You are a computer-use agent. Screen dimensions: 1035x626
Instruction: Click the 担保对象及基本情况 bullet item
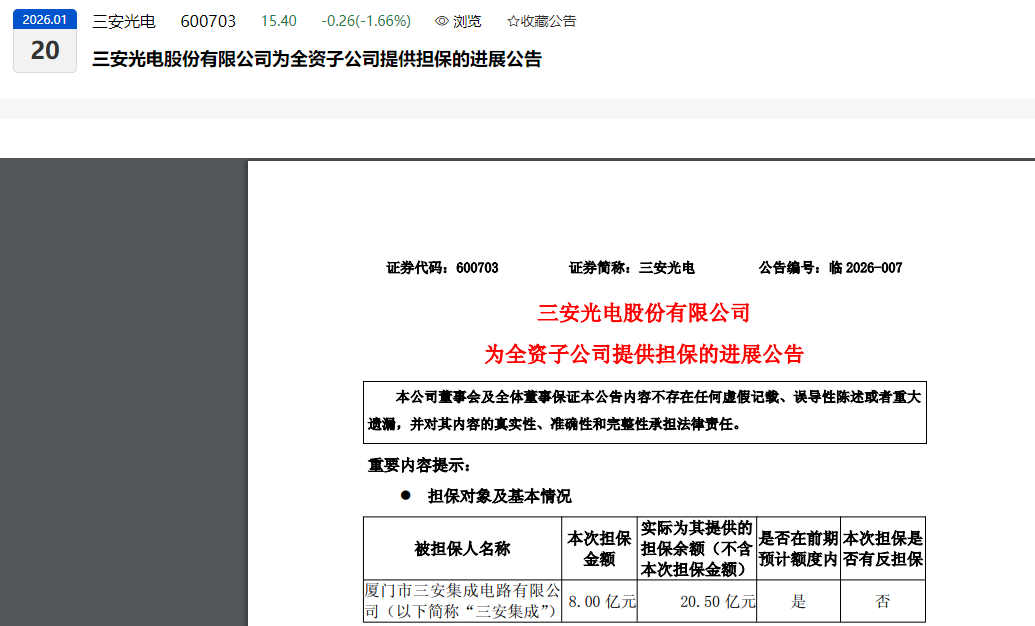(499, 496)
